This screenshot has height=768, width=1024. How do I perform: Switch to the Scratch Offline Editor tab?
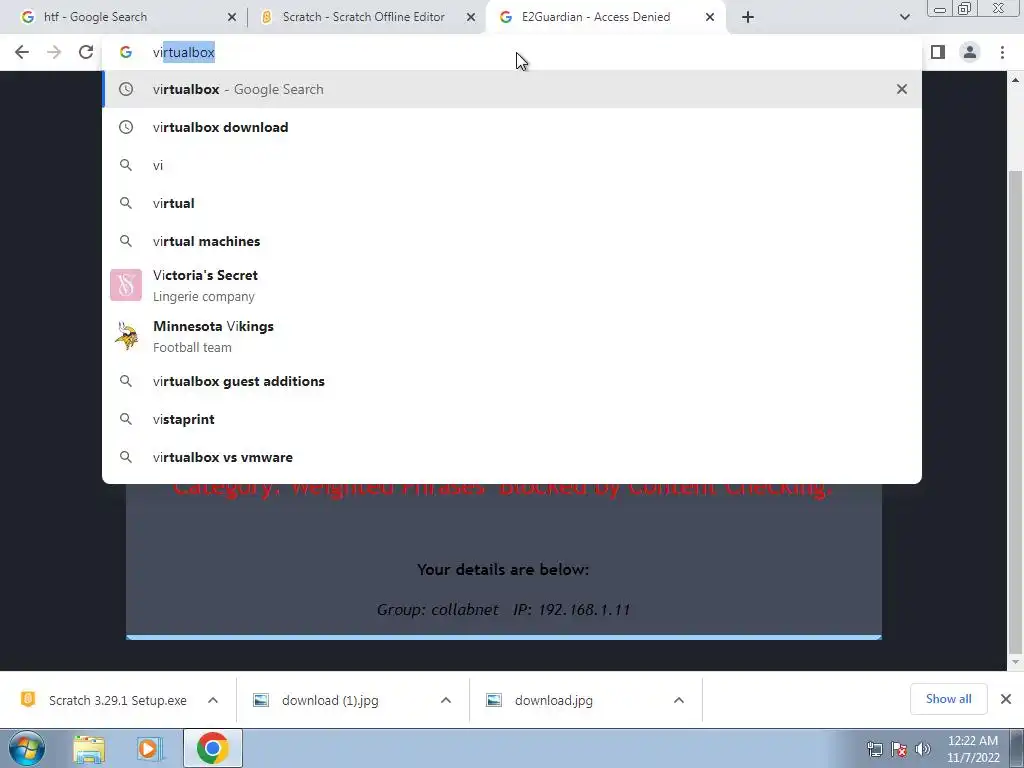367,17
